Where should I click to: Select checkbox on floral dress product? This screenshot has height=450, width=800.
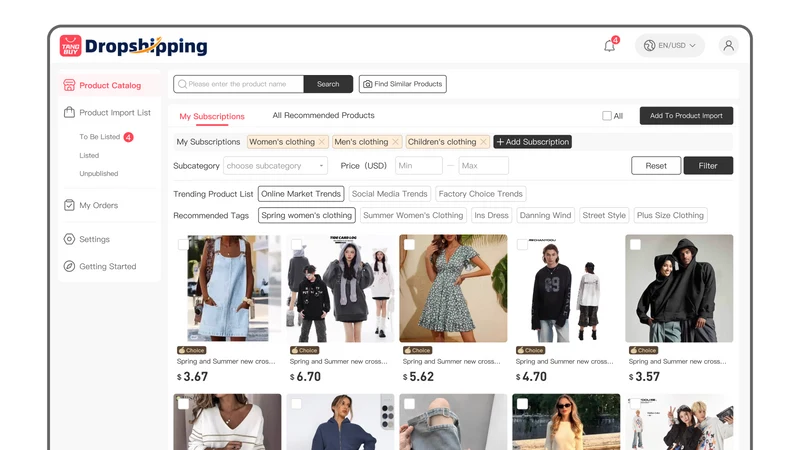(x=409, y=244)
